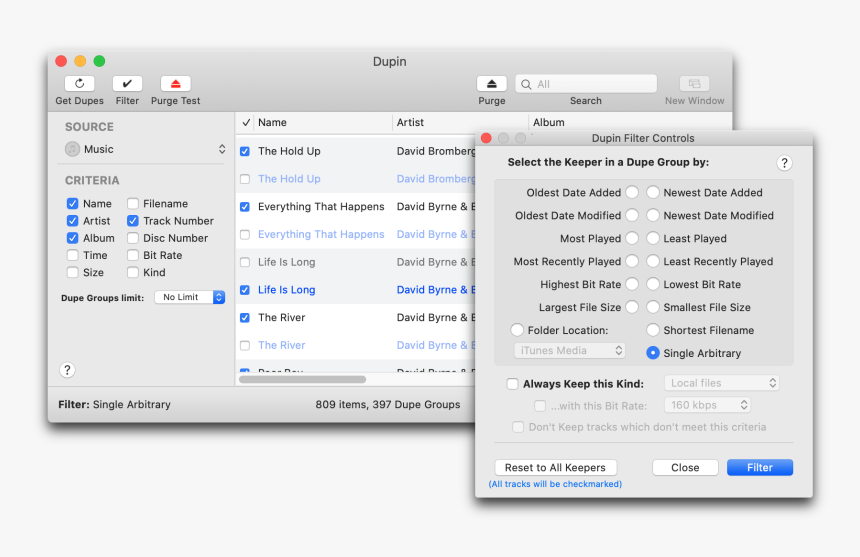Close the Dupin Filter Controls window
860x557 pixels.
click(x=486, y=138)
